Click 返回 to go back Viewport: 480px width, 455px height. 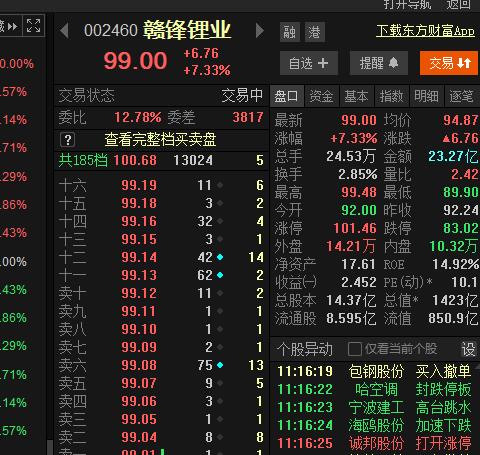point(459,5)
